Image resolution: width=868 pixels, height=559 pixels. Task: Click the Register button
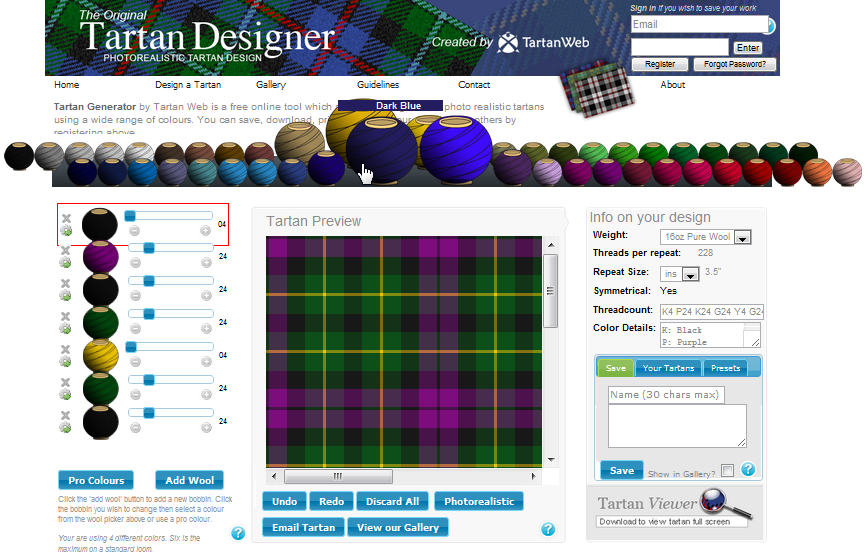(660, 64)
